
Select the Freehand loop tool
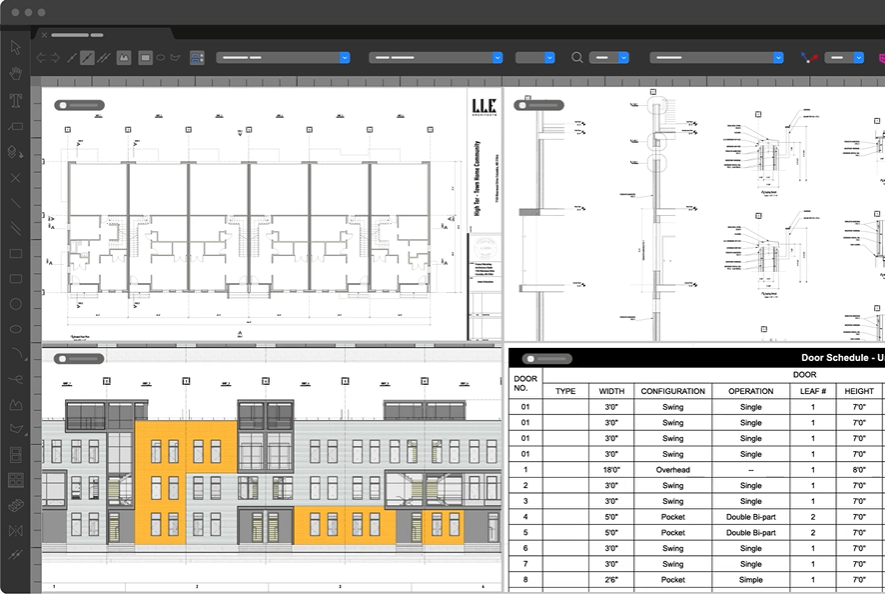coord(15,379)
